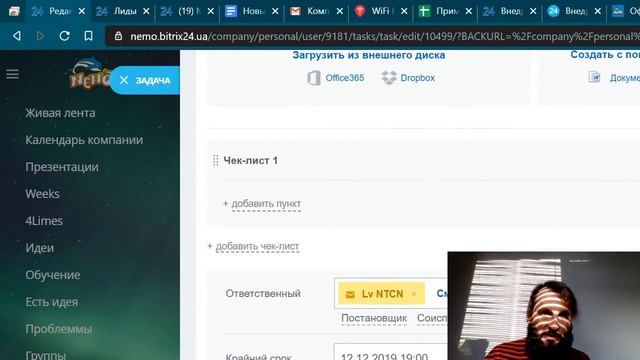Click Dropbox link

click(x=417, y=78)
